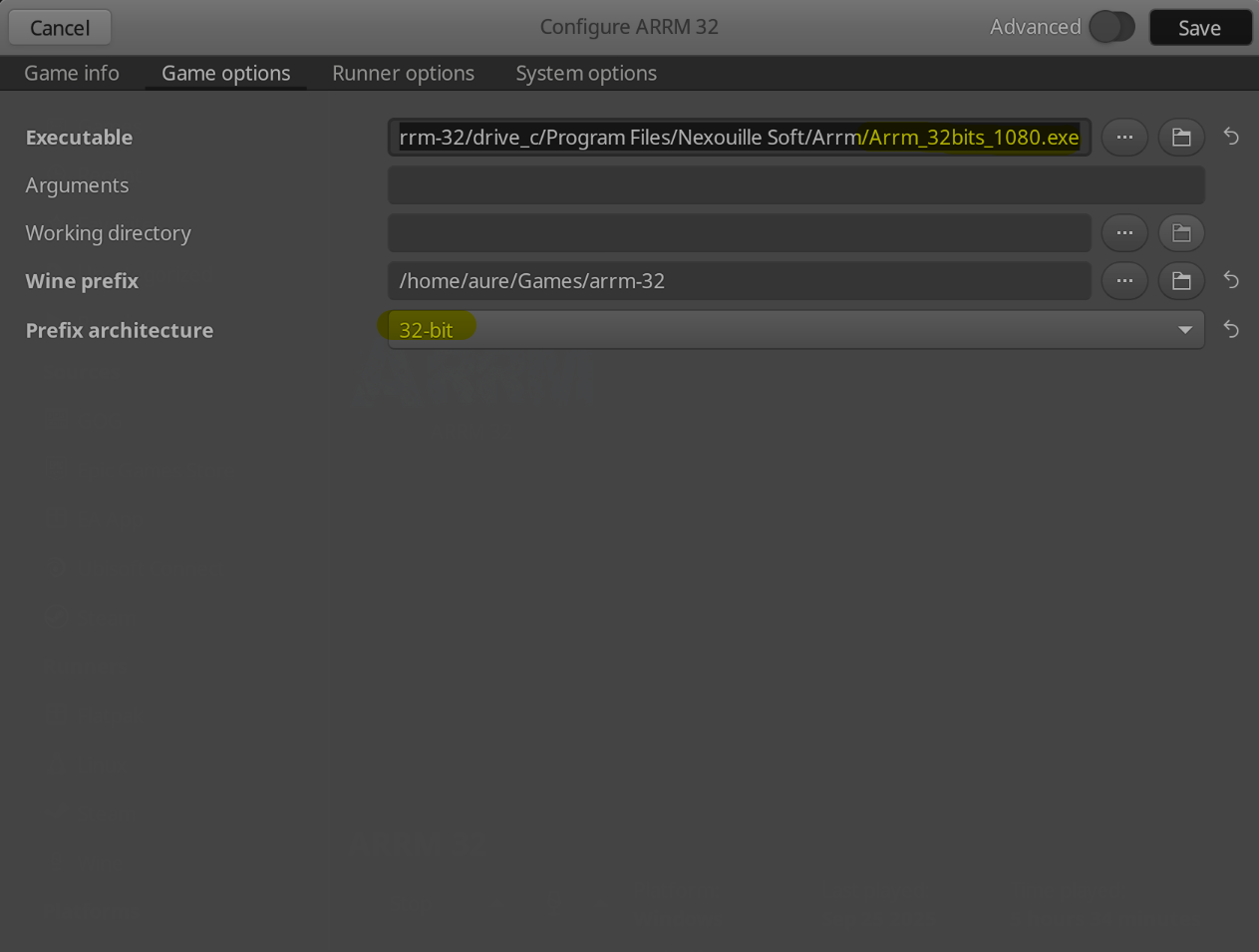Select the 32-bit architecture combo box
The width and height of the screenshot is (1259, 952).
tap(778, 330)
